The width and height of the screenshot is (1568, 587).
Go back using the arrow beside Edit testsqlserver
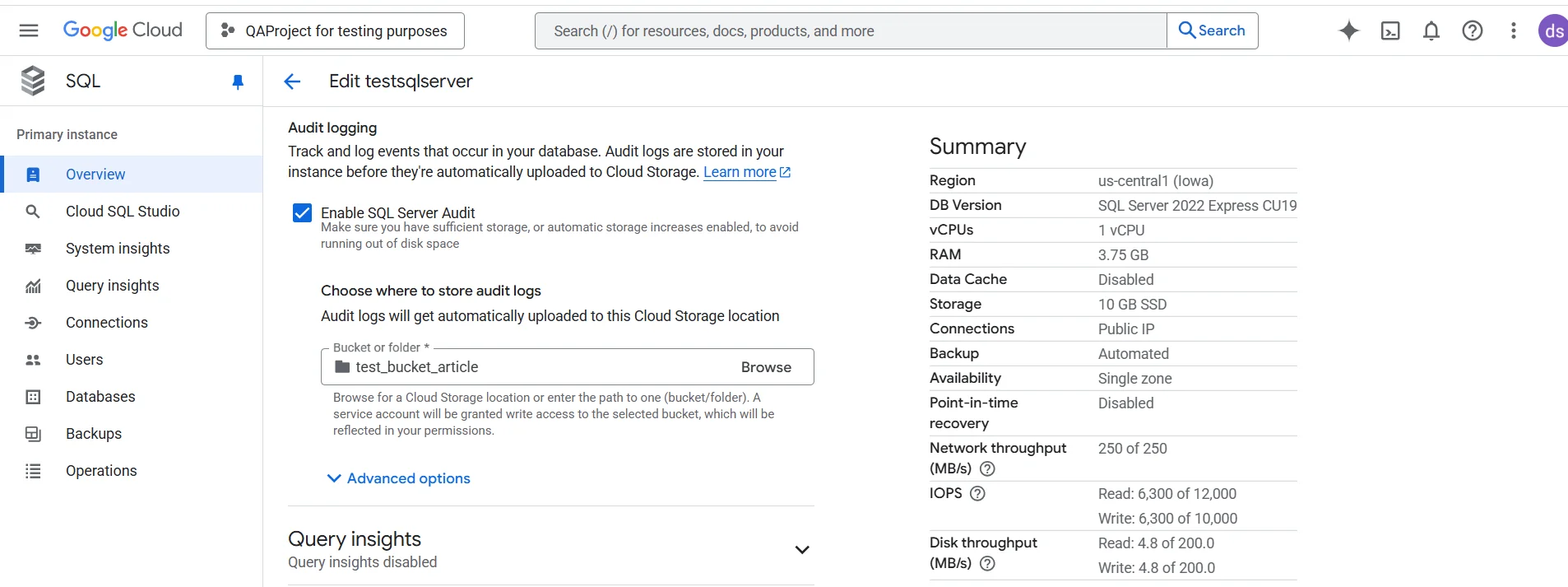point(292,82)
